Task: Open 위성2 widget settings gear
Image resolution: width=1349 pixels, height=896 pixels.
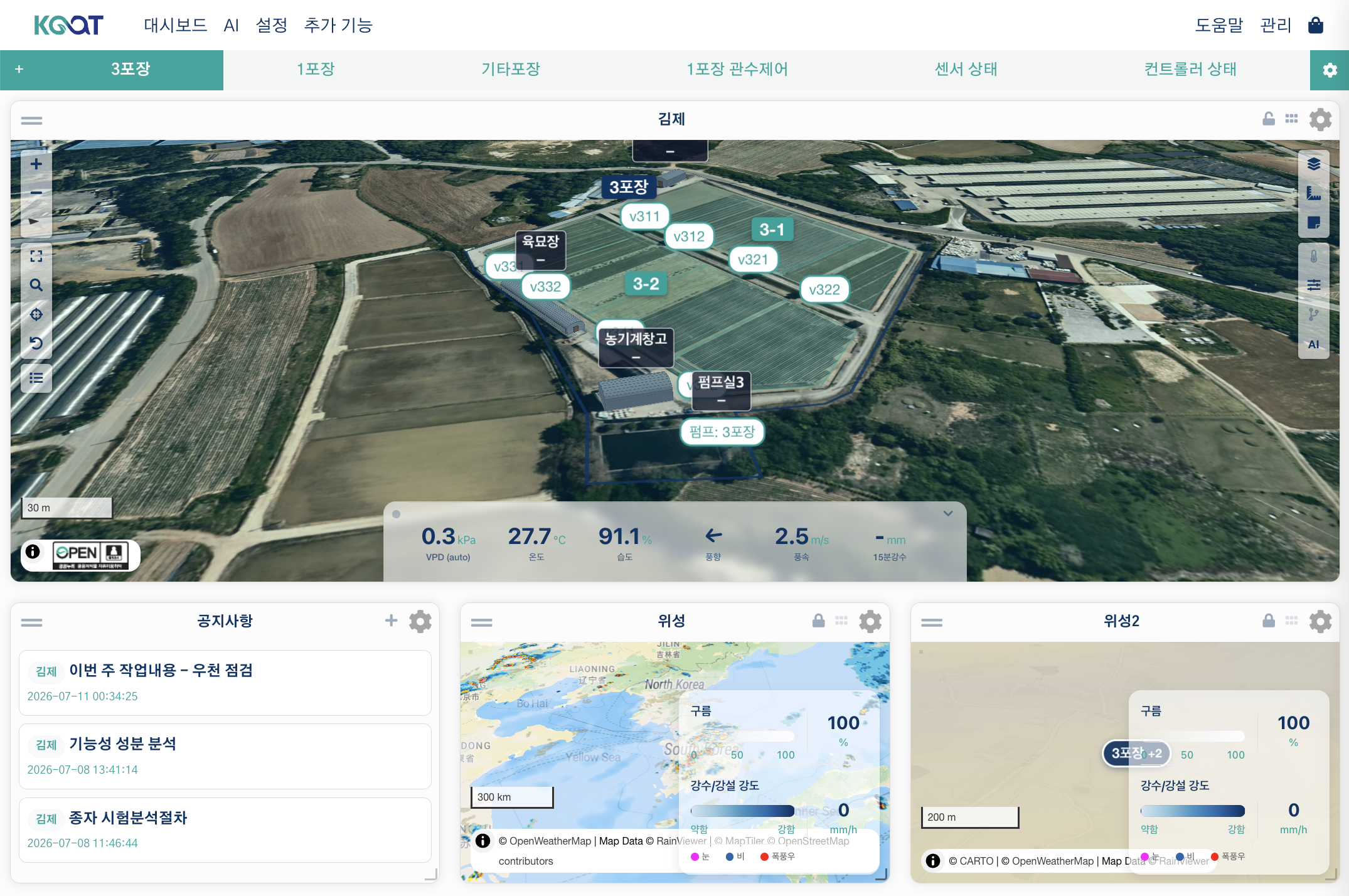Action: (x=1320, y=621)
